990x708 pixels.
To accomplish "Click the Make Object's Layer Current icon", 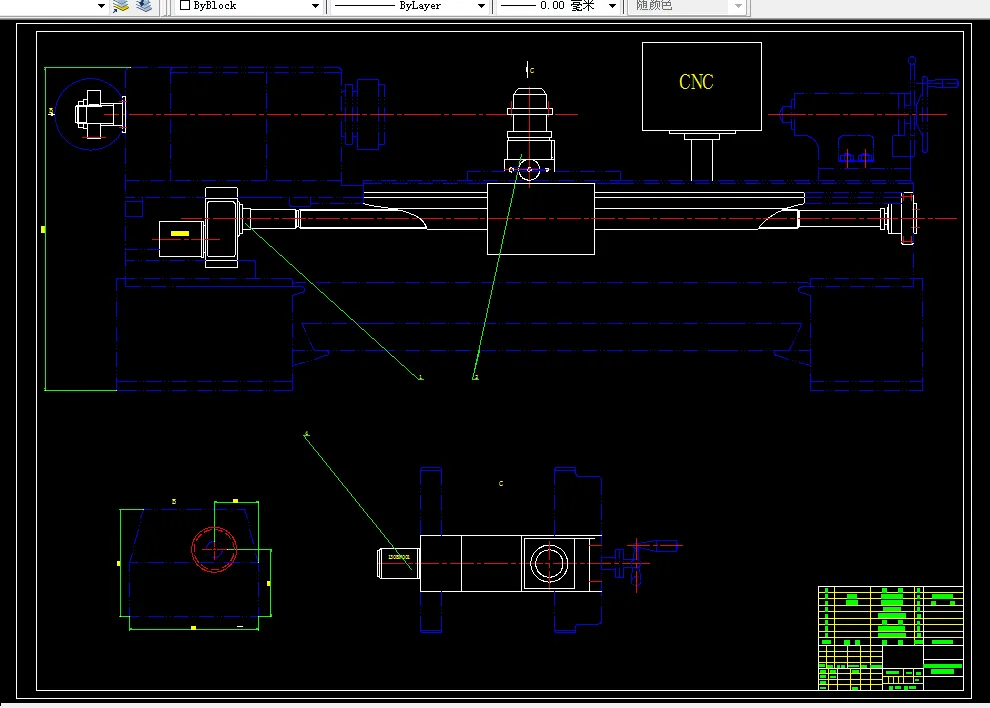I will point(121,6).
